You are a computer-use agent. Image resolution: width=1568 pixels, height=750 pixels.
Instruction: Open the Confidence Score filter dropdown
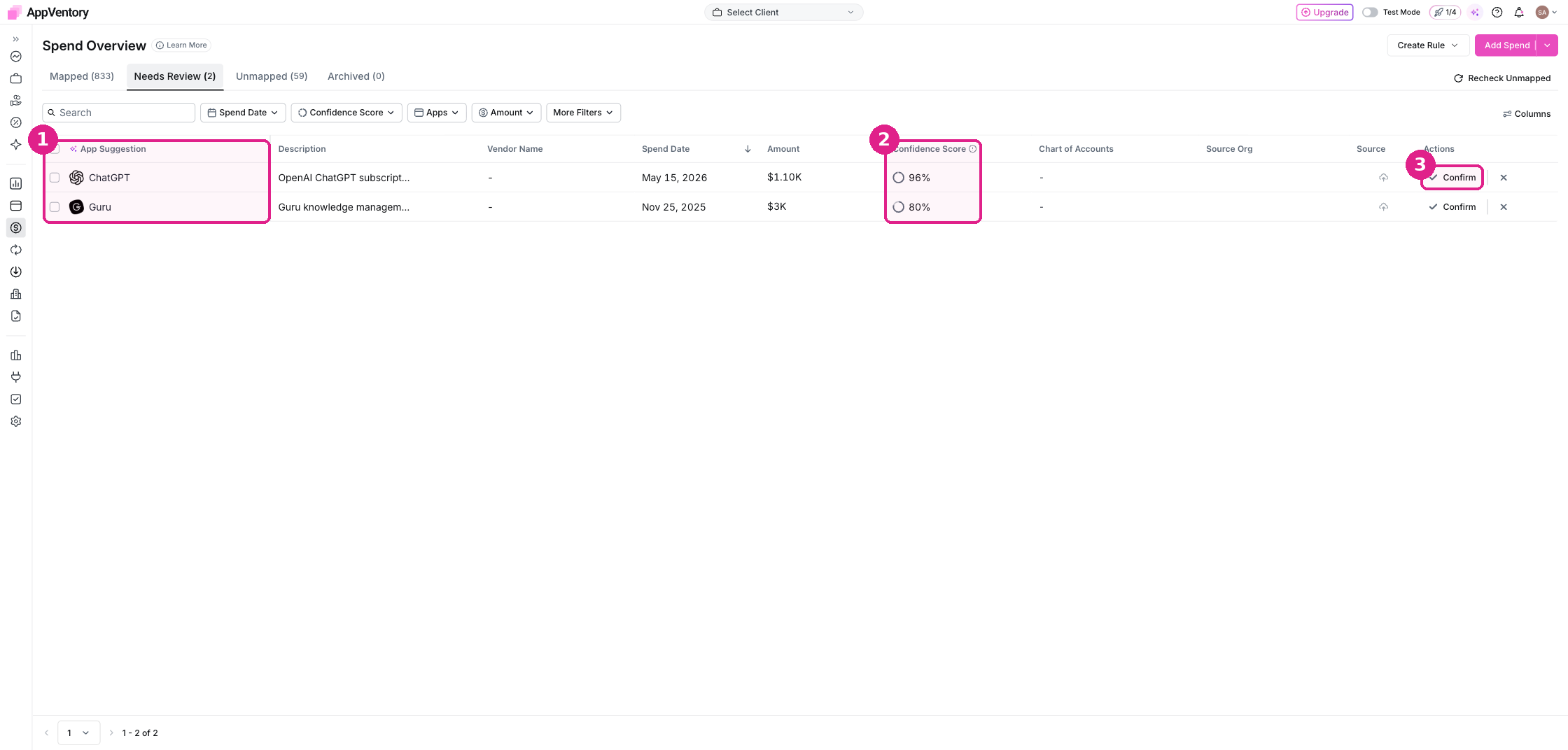point(346,113)
